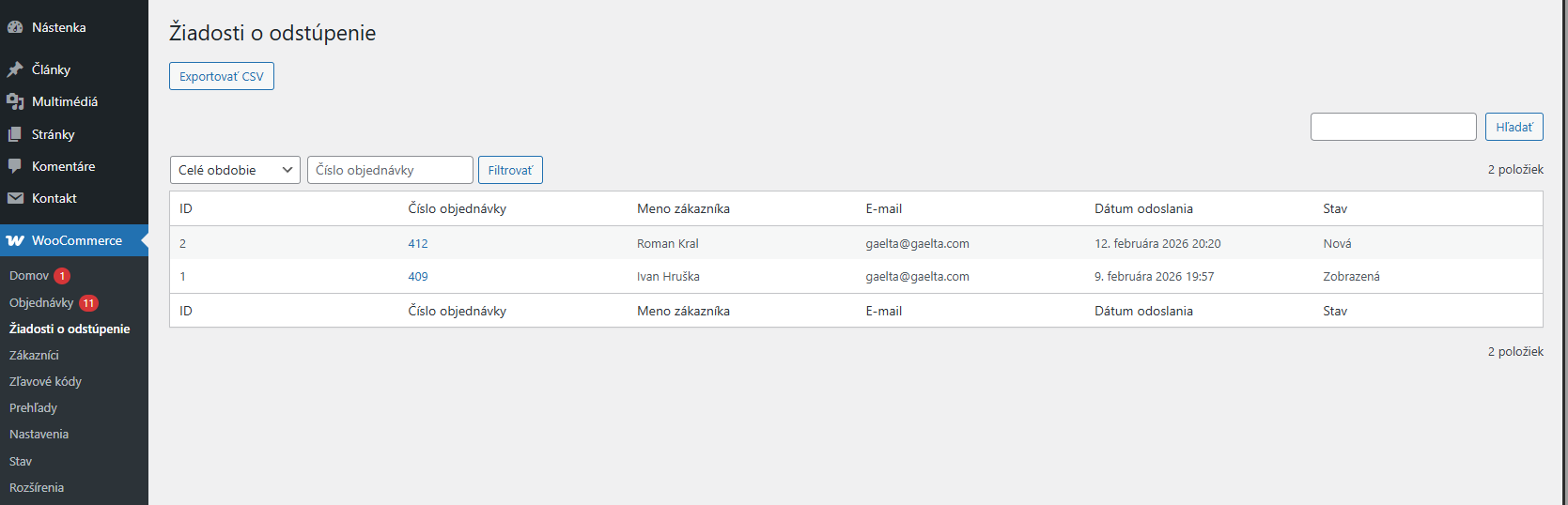The height and width of the screenshot is (505, 1568).
Task: Click the Komentáre comment bubble icon
Action: (15, 166)
